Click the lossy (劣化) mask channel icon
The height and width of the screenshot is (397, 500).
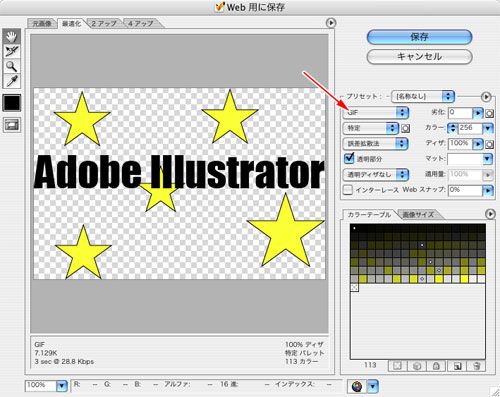coord(489,113)
